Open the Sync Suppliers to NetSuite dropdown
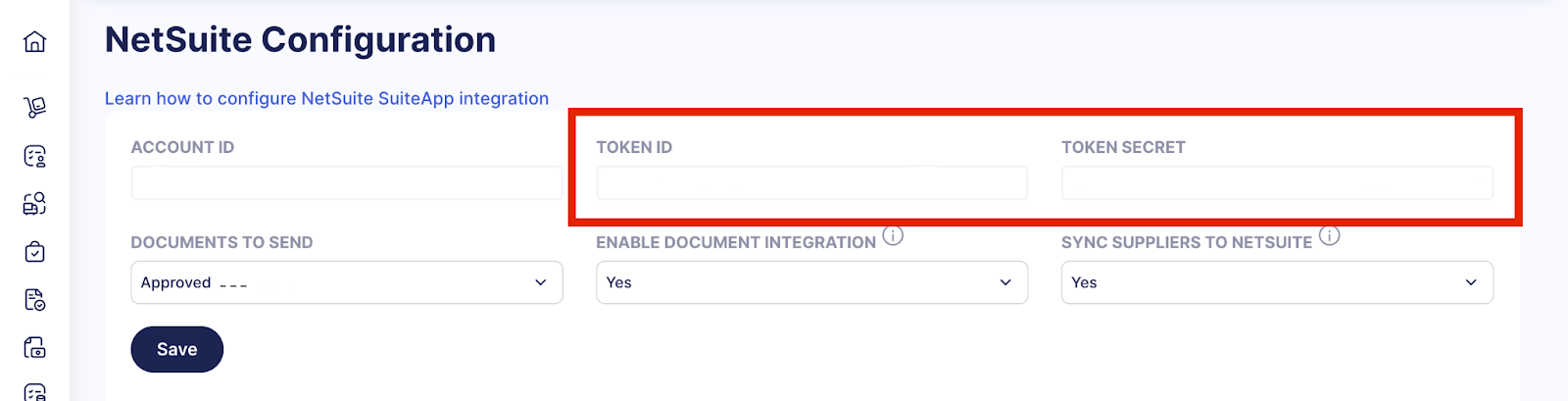 1276,282
